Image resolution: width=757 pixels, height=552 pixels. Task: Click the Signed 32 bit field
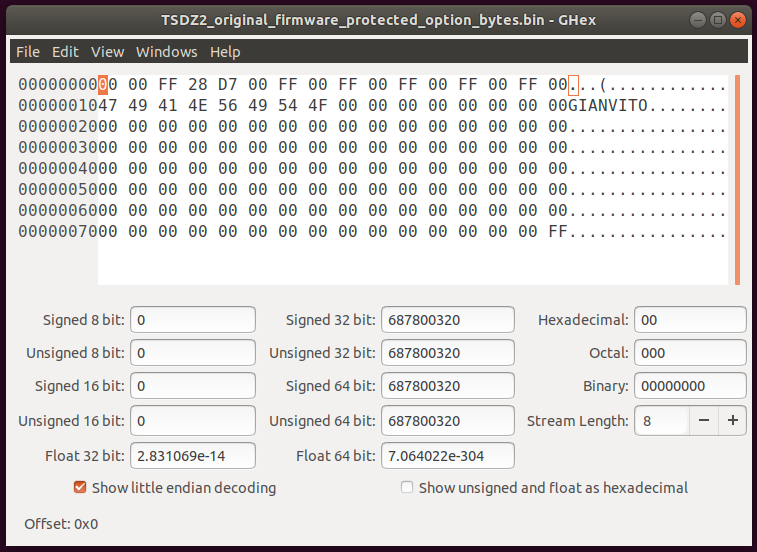tap(448, 320)
